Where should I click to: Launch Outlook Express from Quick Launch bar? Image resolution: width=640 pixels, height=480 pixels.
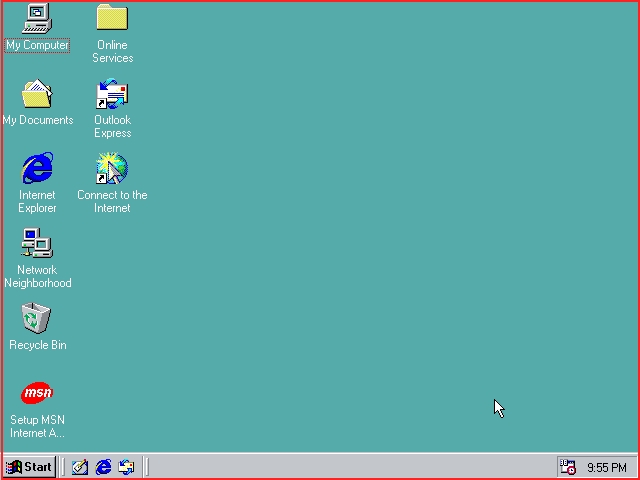[126, 467]
